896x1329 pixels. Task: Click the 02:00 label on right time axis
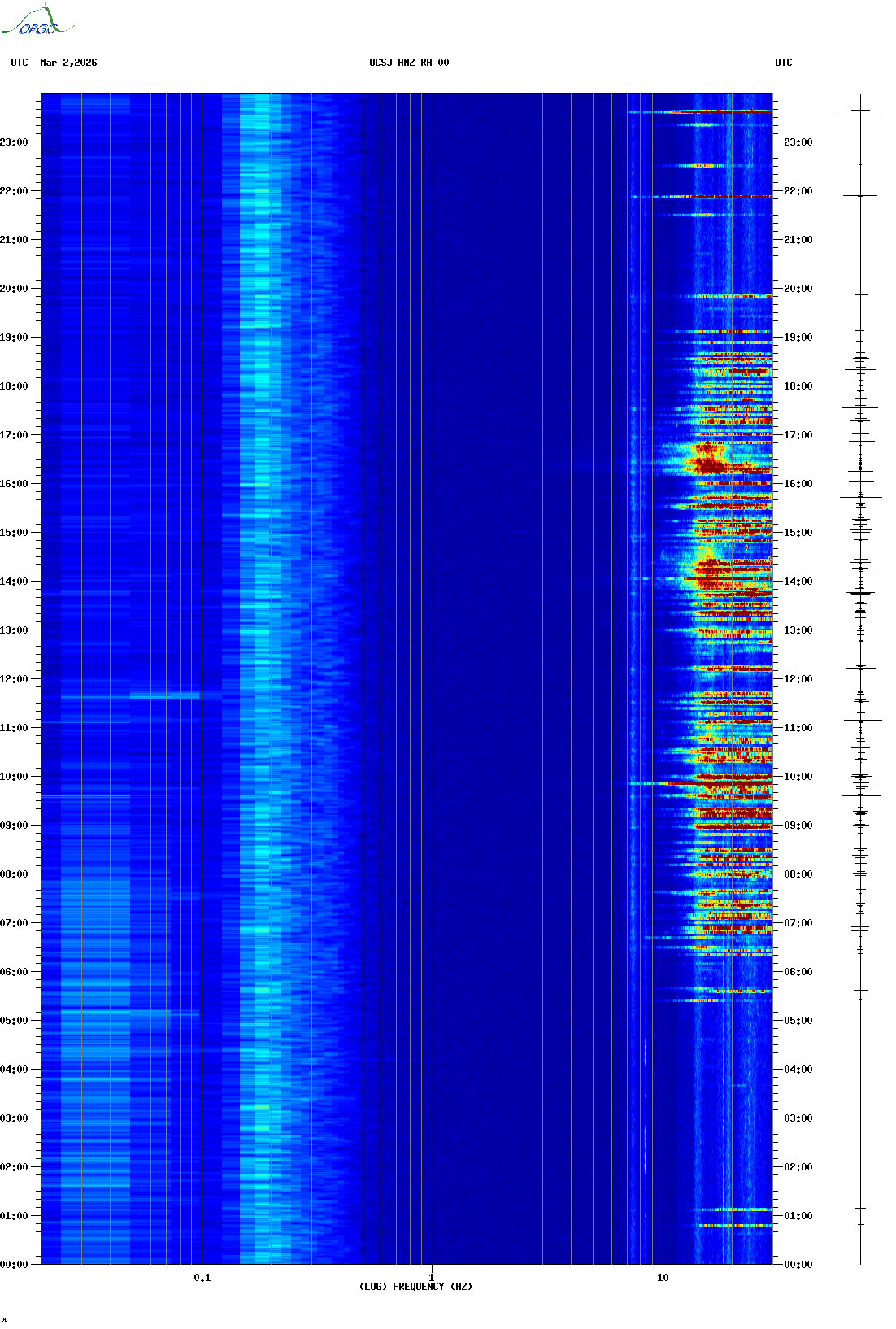click(798, 1167)
